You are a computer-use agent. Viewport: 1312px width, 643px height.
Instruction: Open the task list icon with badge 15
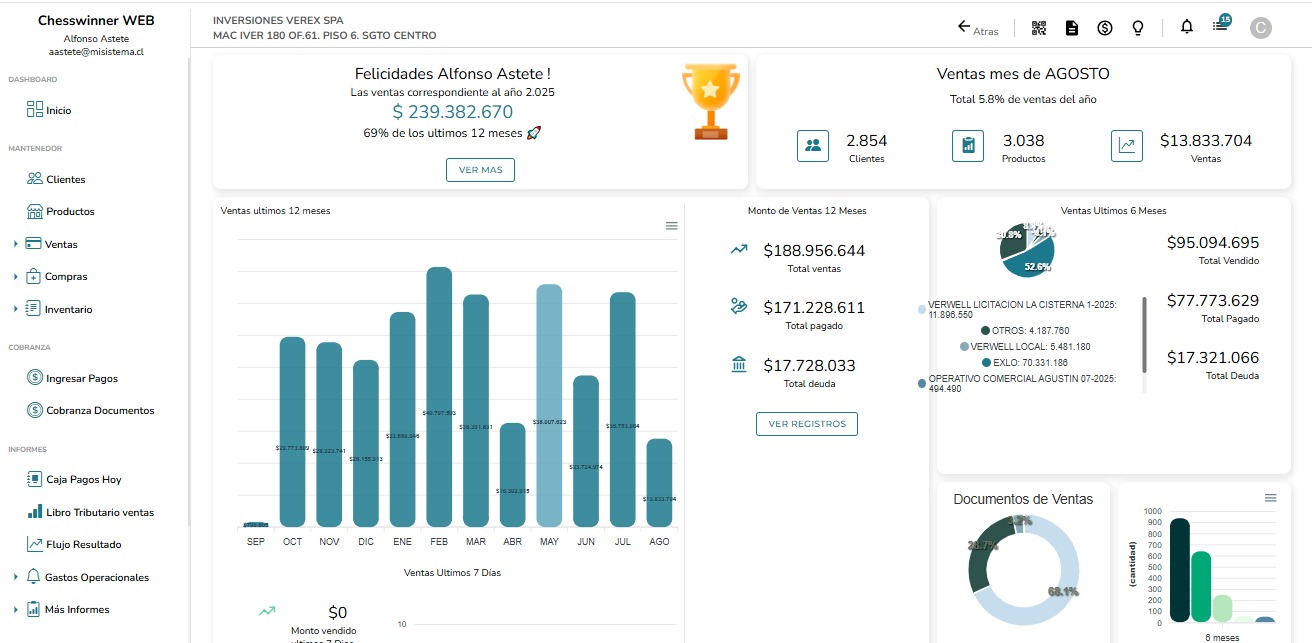1220,26
